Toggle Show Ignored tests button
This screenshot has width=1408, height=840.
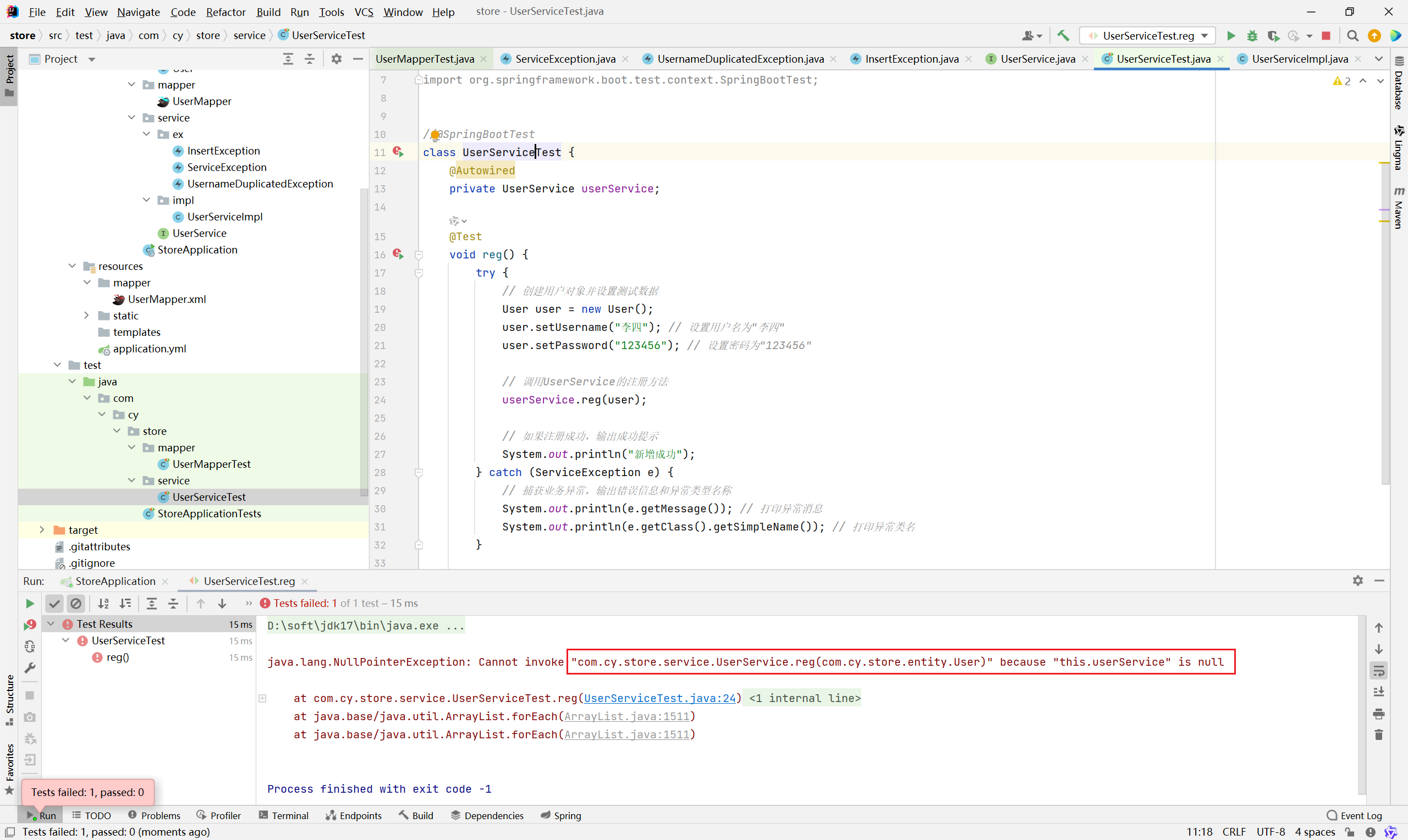(75, 604)
